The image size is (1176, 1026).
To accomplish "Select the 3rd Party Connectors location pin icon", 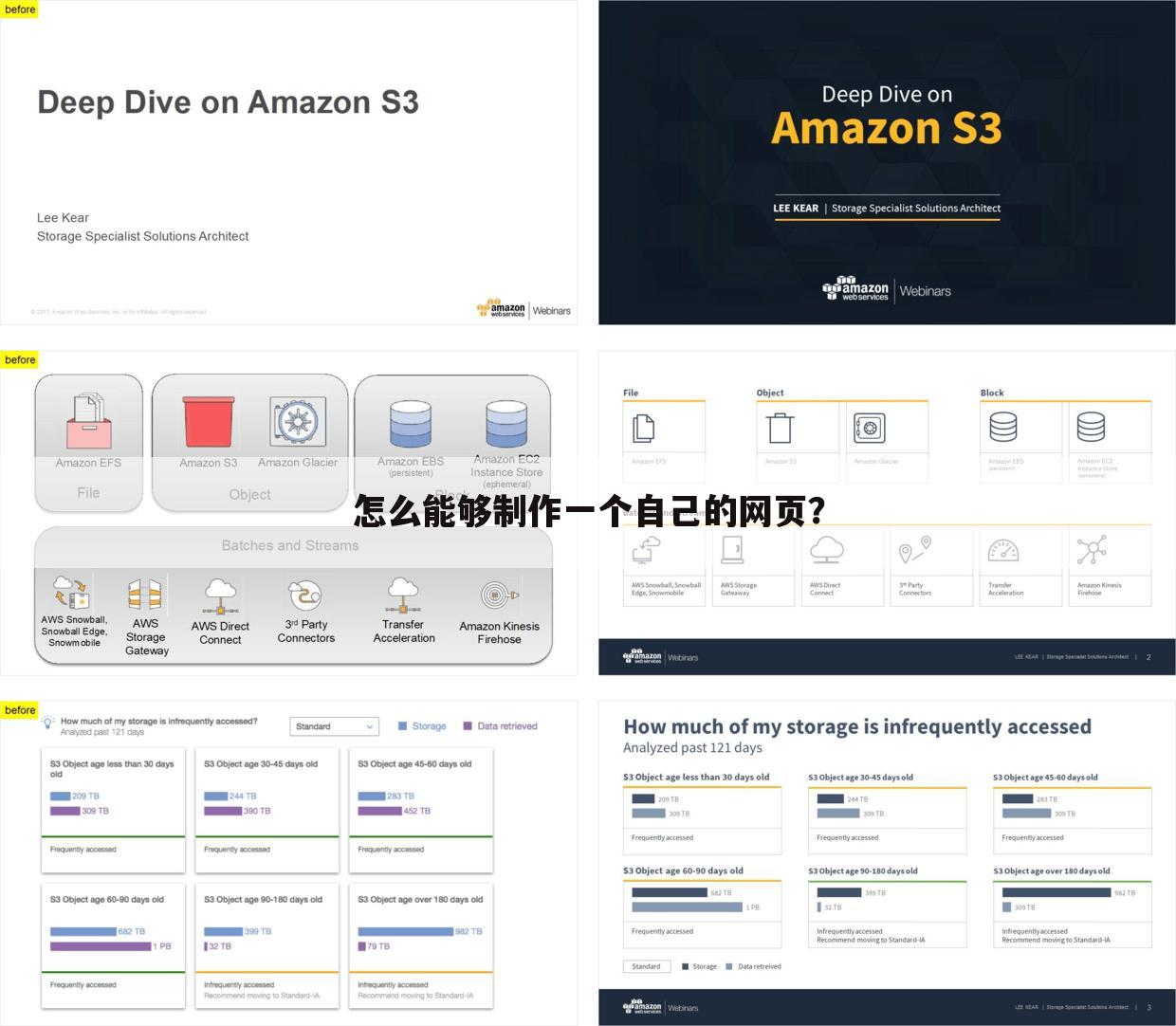I will point(914,549).
